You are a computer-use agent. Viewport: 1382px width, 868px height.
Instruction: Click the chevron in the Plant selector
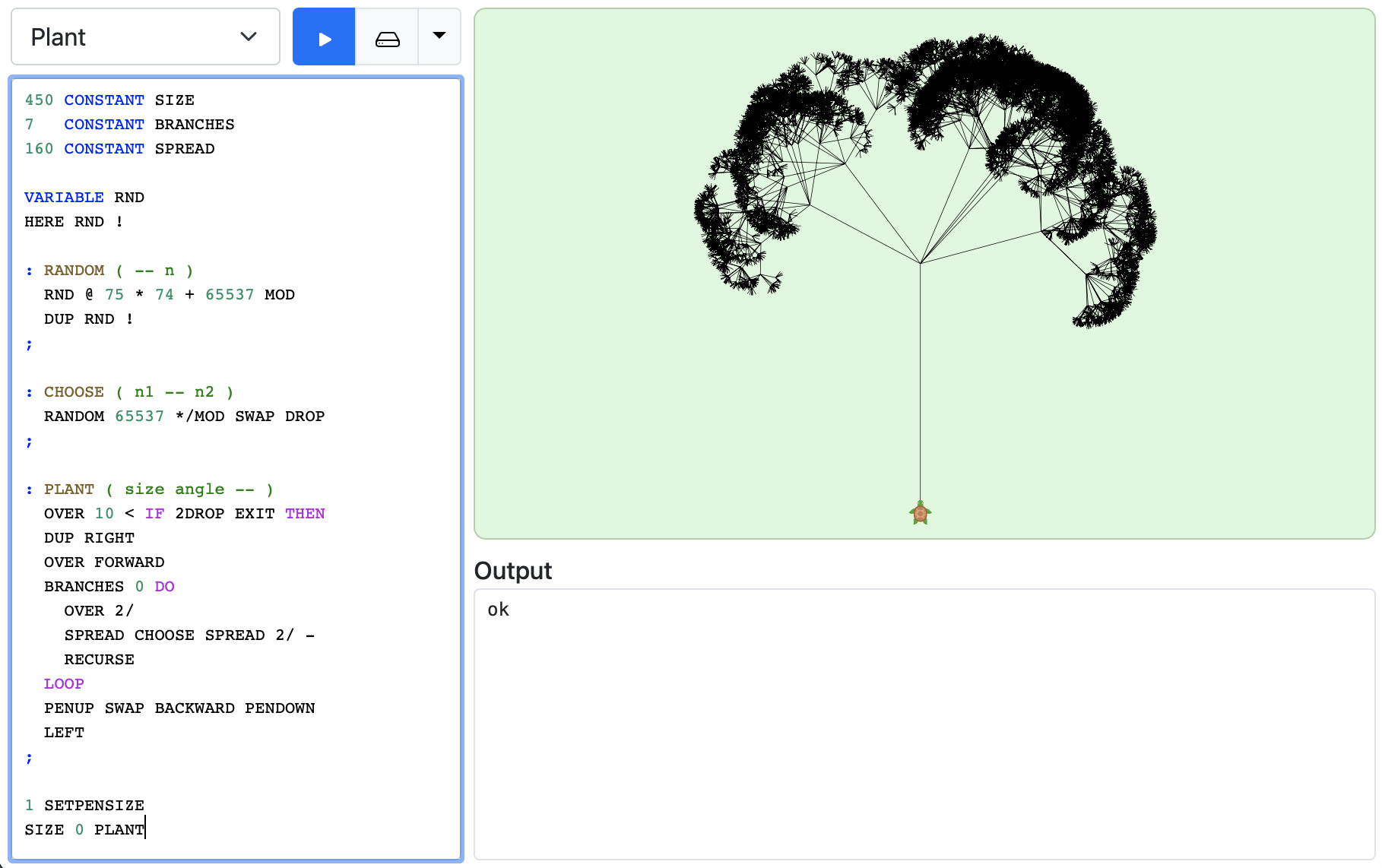pyautogui.click(x=249, y=36)
